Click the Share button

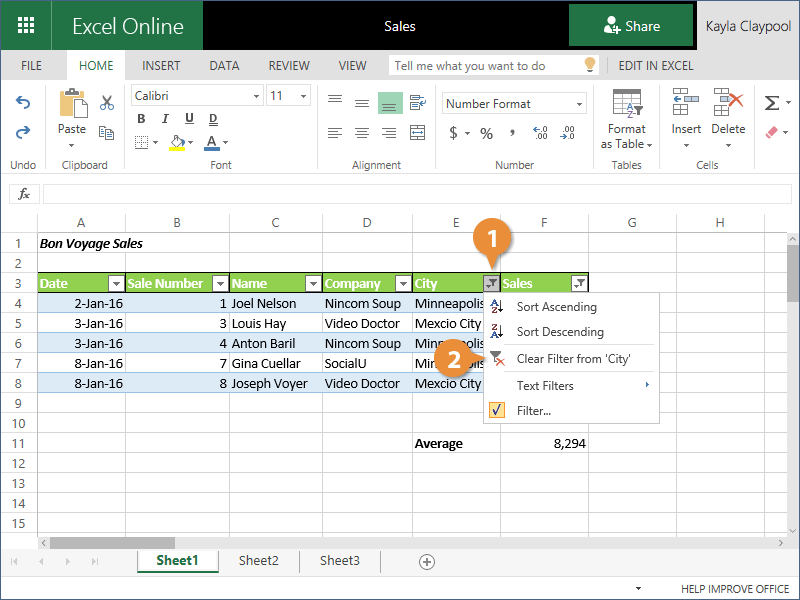pyautogui.click(x=631, y=26)
